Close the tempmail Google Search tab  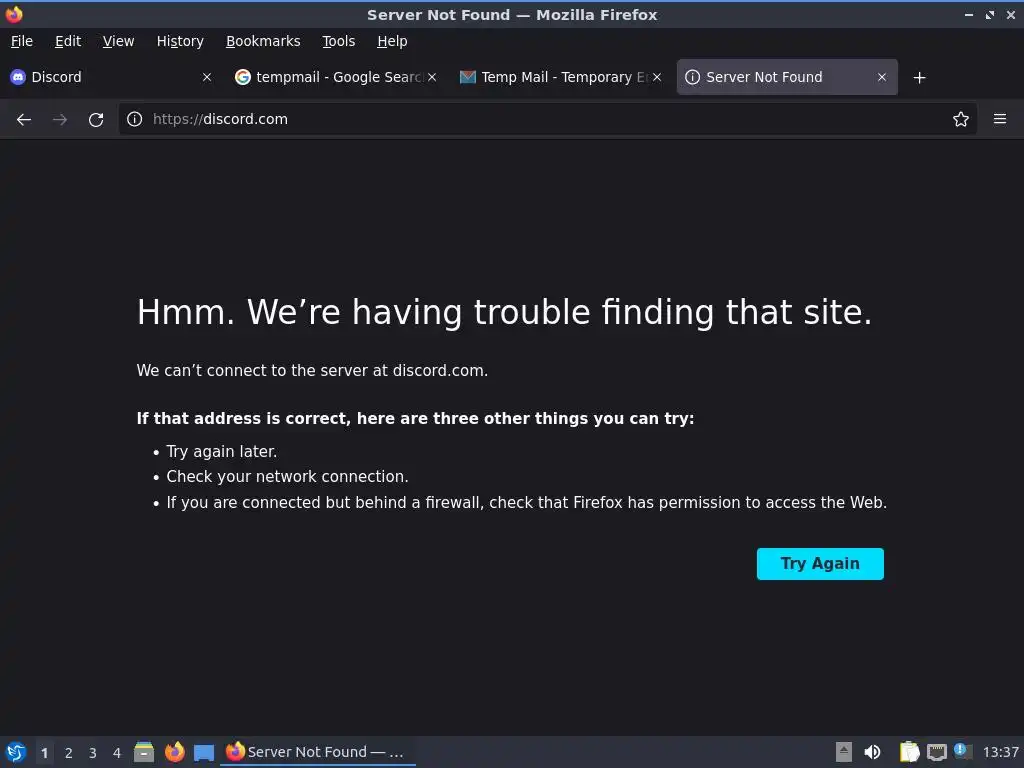[432, 77]
